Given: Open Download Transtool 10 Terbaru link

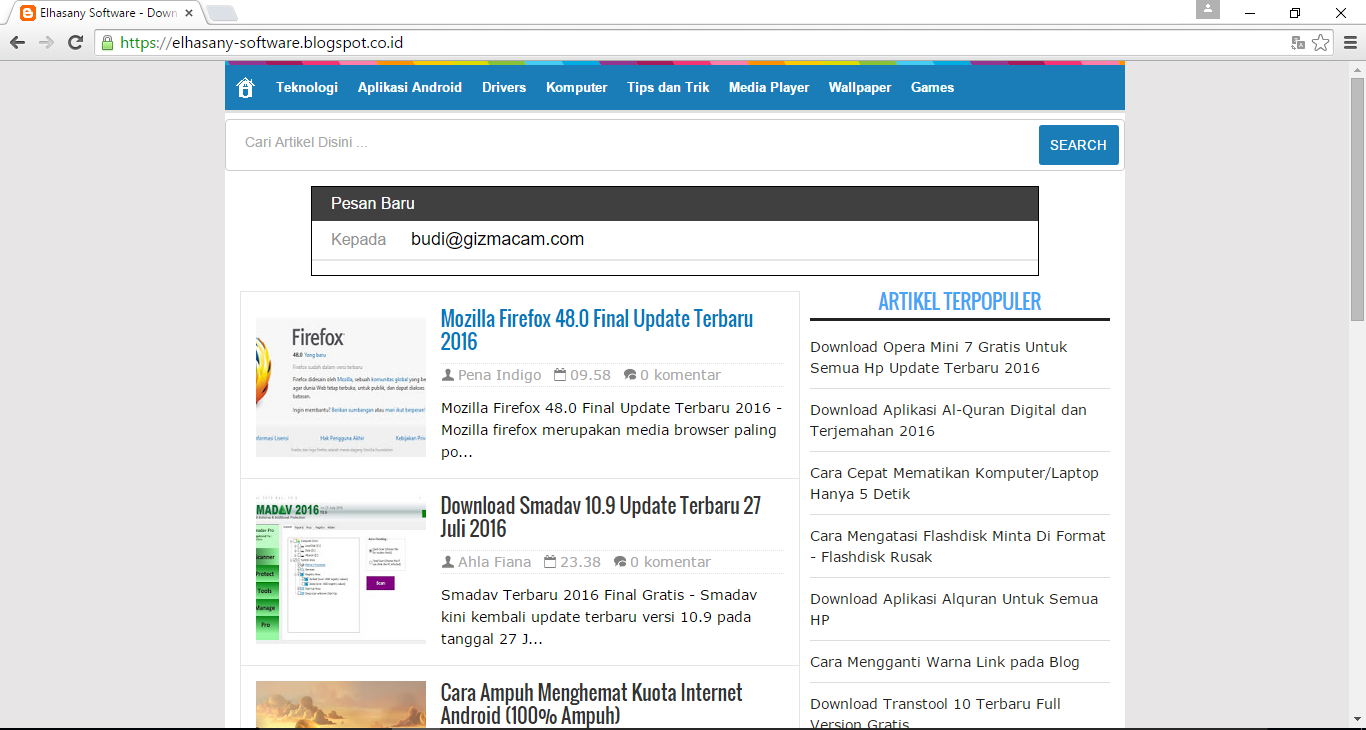Looking at the screenshot, I should pyautogui.click(x=935, y=714).
